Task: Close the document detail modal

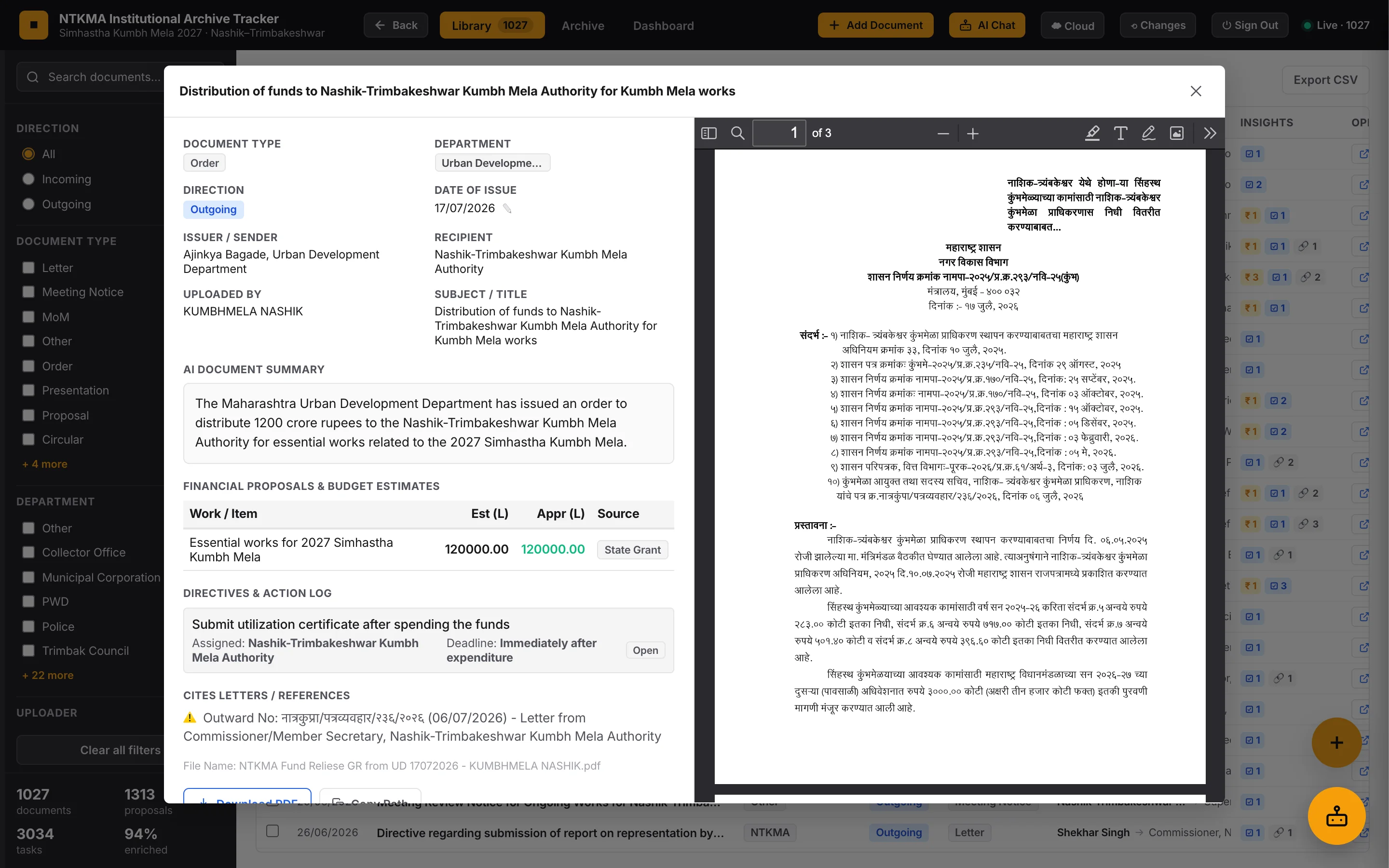Action: [x=1196, y=91]
